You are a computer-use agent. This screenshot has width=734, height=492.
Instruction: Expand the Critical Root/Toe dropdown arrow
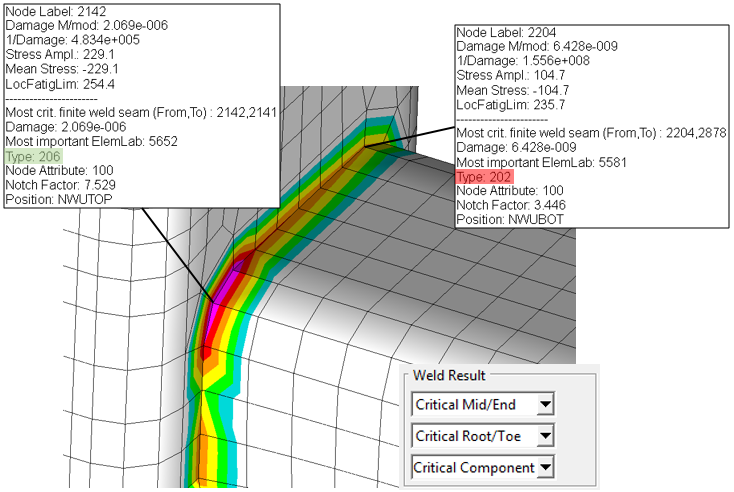pyautogui.click(x=545, y=436)
